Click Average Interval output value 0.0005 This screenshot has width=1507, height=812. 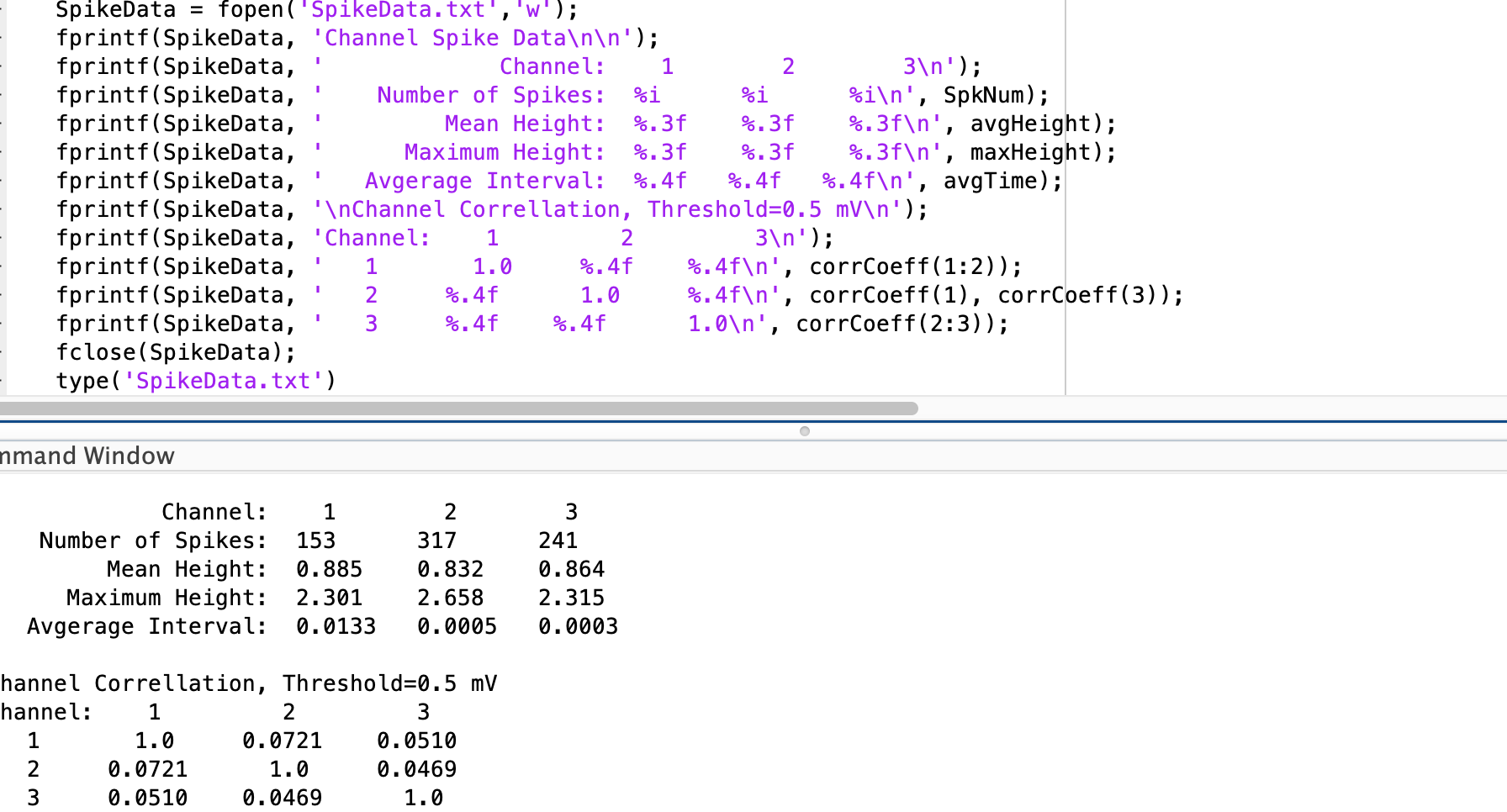coord(457,627)
